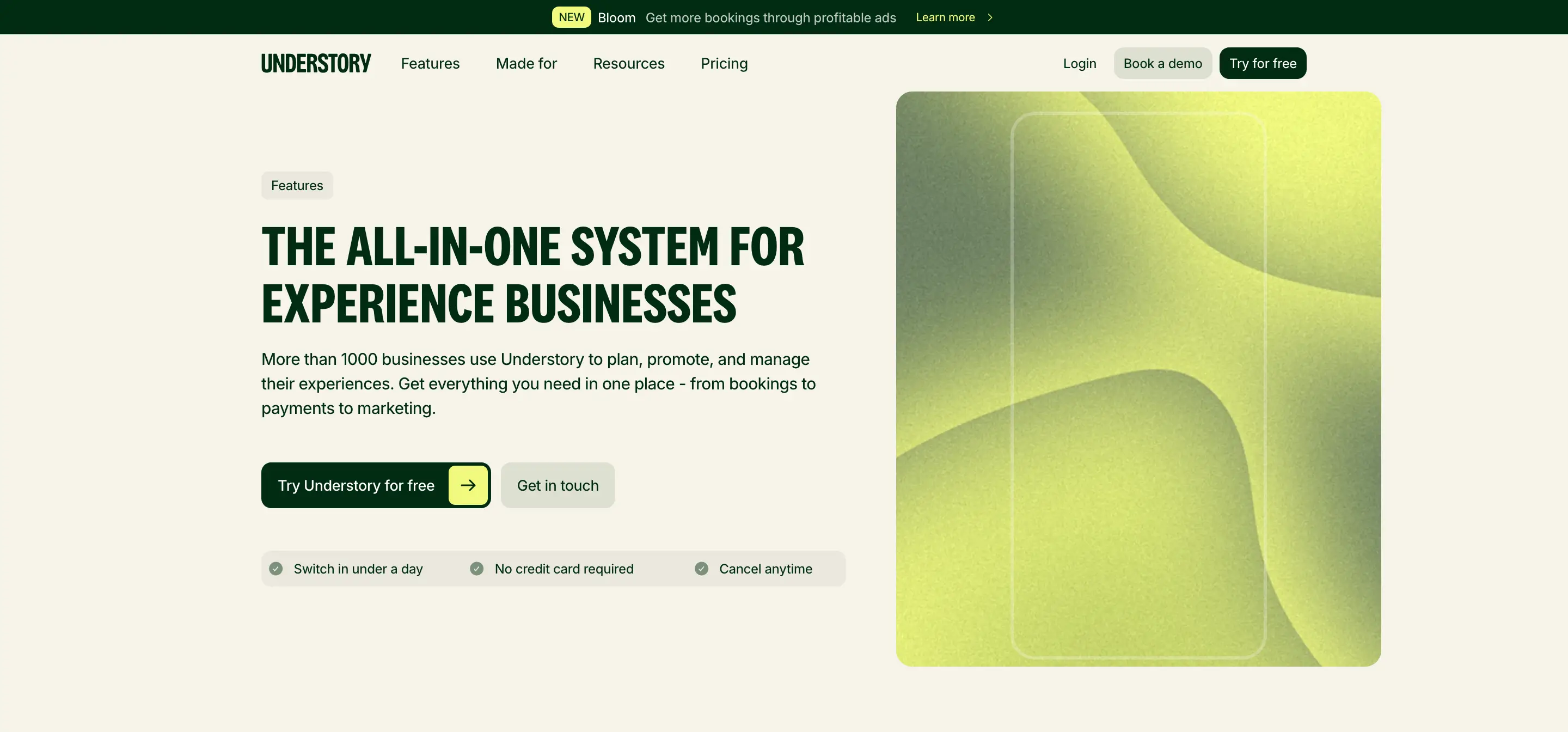Image resolution: width=1568 pixels, height=732 pixels.
Task: Click the checkmark icon beside No credit card required
Action: (476, 569)
